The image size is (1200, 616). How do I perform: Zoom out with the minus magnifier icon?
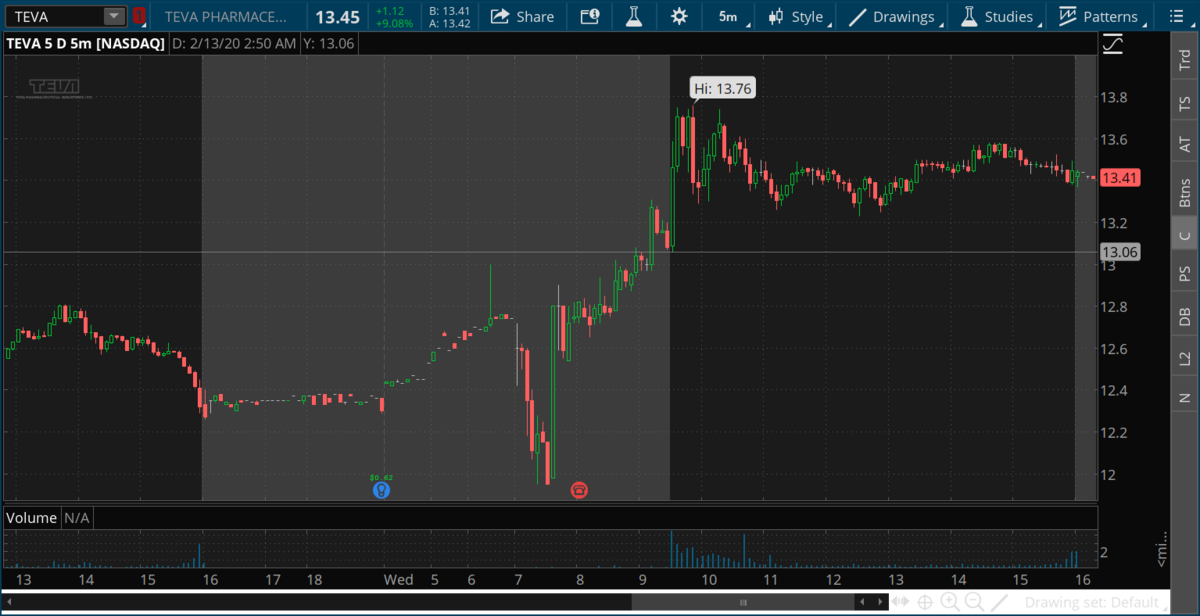(973, 602)
